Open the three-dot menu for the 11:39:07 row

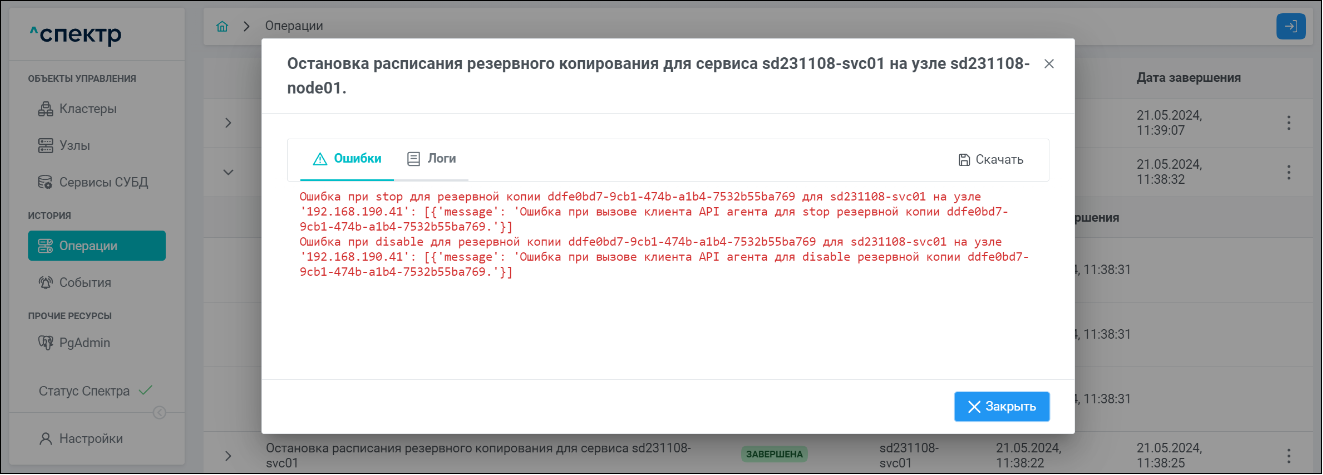pos(1289,123)
